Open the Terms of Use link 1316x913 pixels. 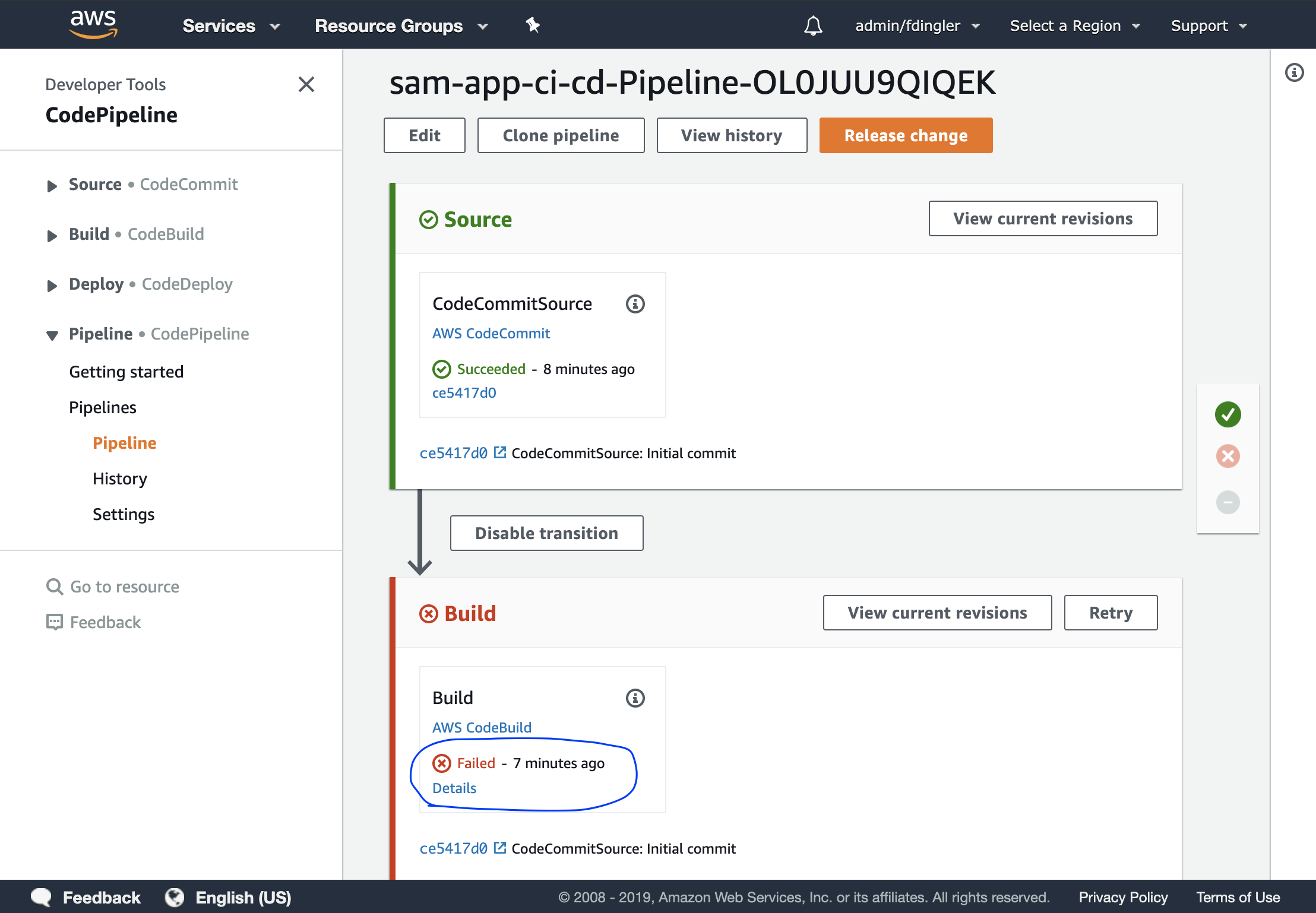1238,897
